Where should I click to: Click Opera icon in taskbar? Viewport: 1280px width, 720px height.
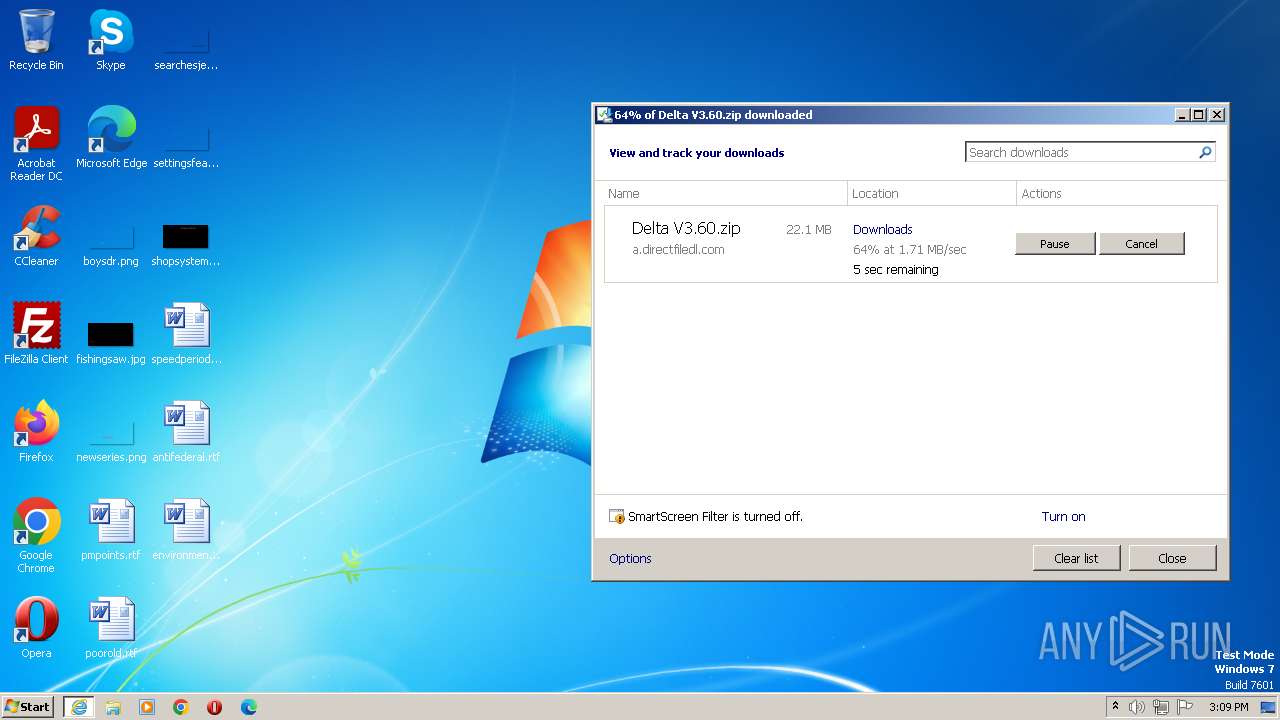[x=215, y=707]
